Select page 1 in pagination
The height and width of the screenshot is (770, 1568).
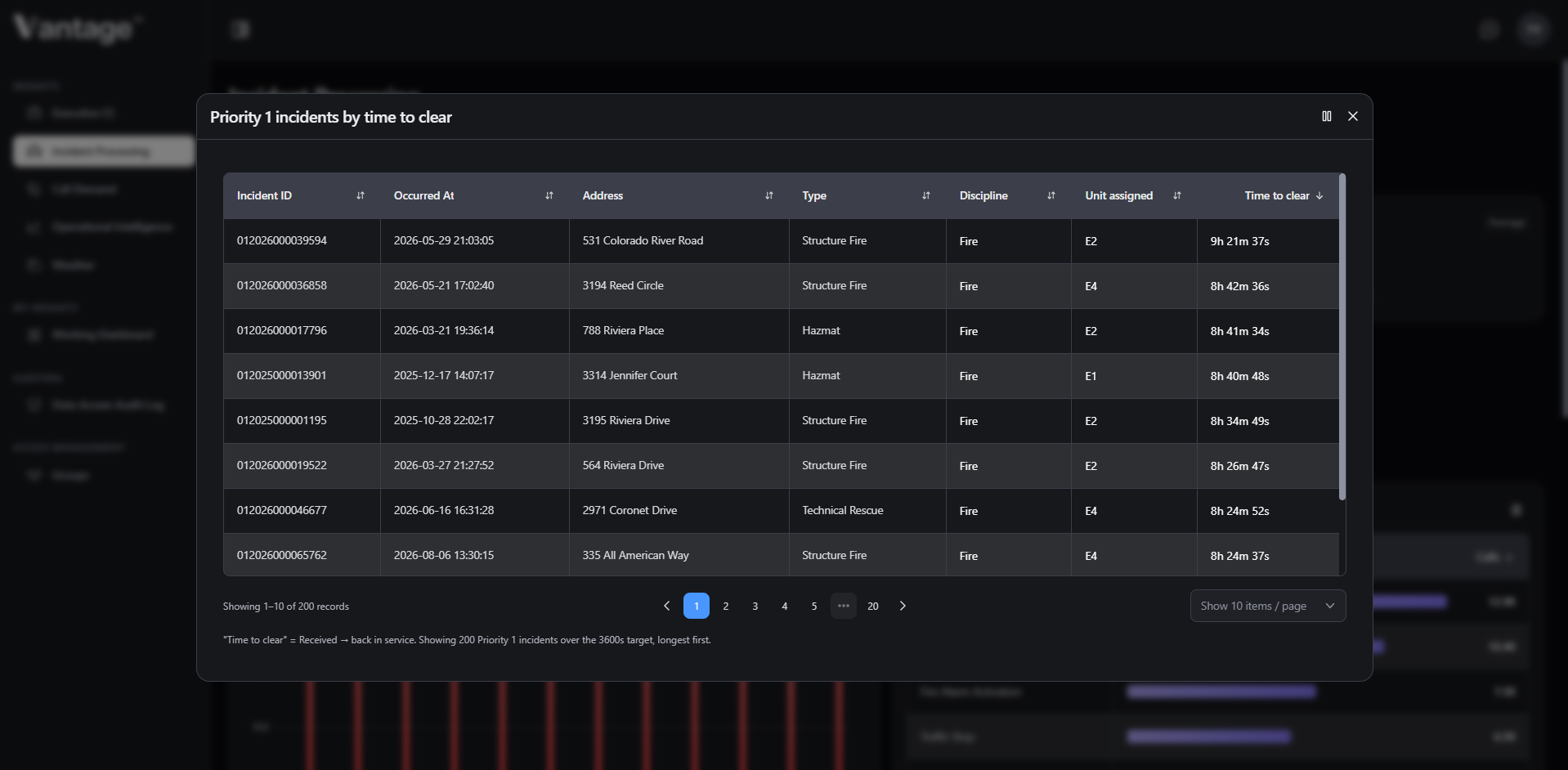coord(697,606)
